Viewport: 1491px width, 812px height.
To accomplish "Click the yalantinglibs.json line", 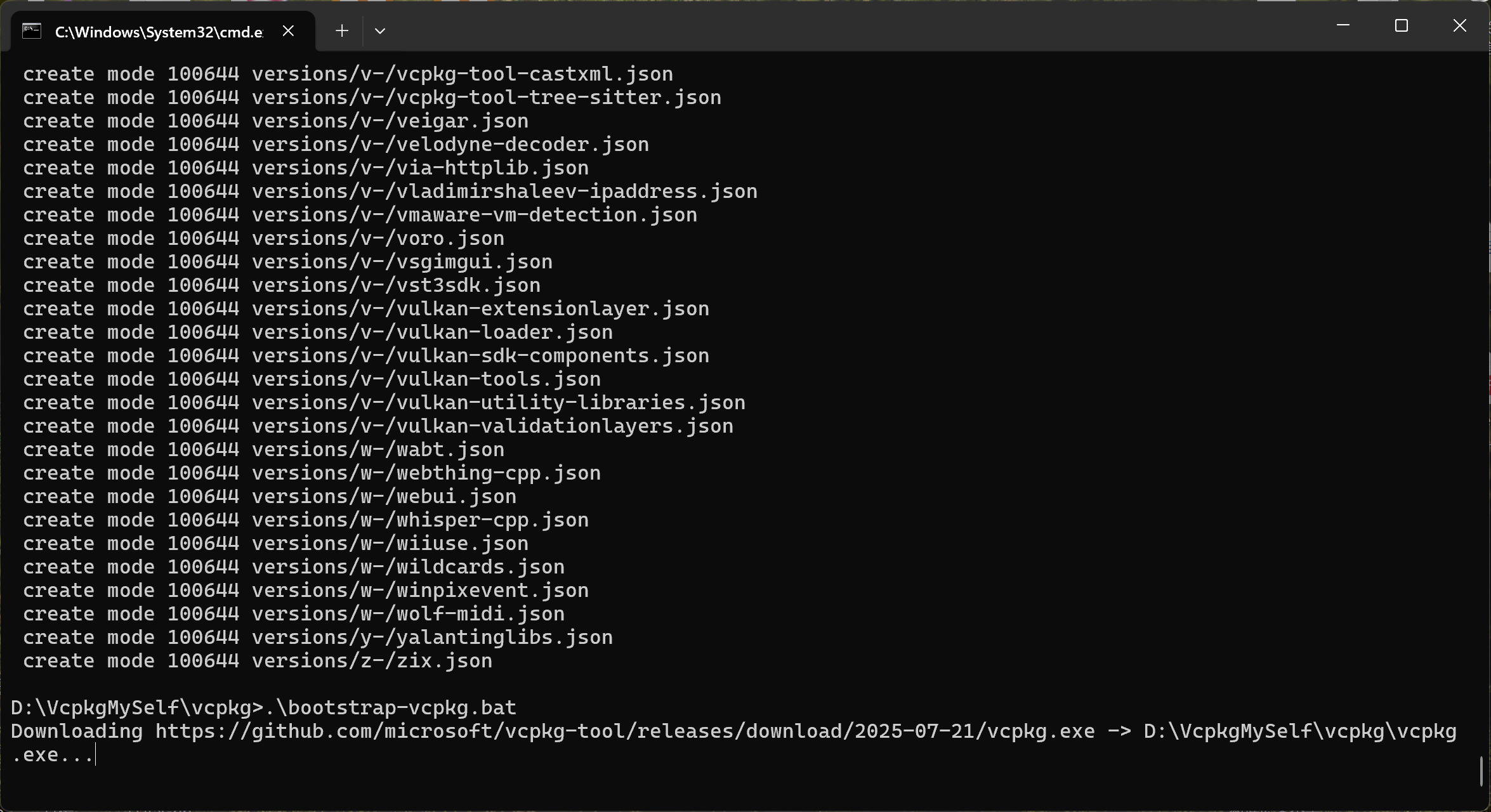I will [318, 638].
